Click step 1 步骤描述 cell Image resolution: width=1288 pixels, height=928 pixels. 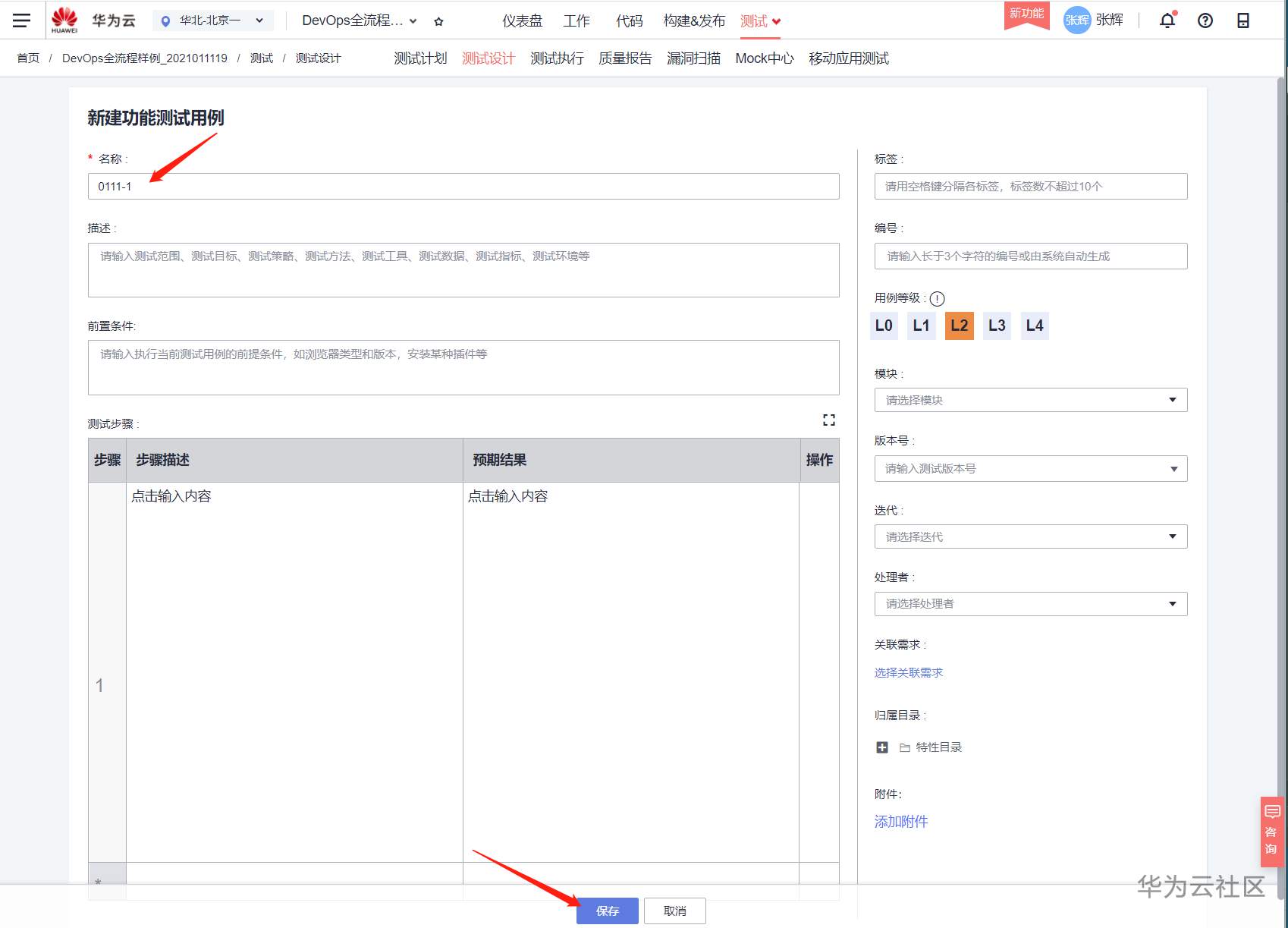tap(294, 672)
